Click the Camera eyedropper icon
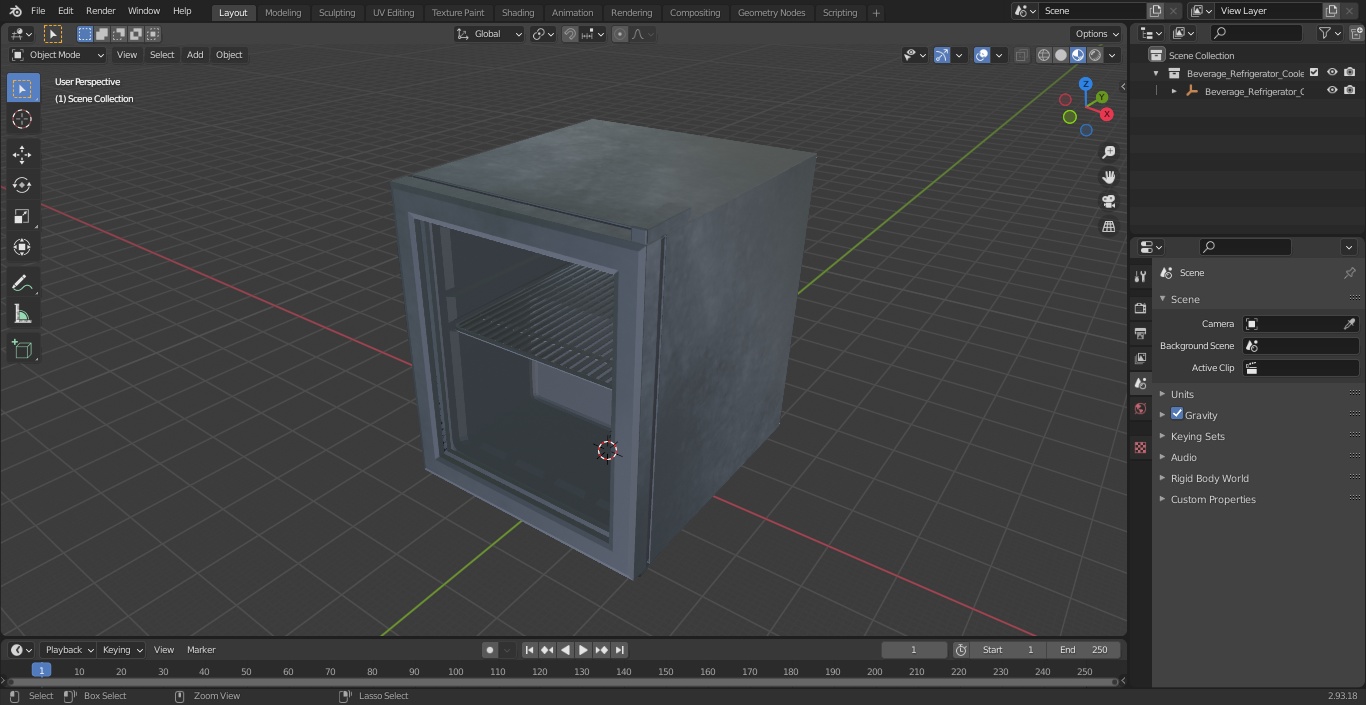This screenshot has width=1366, height=705. pos(1349,324)
